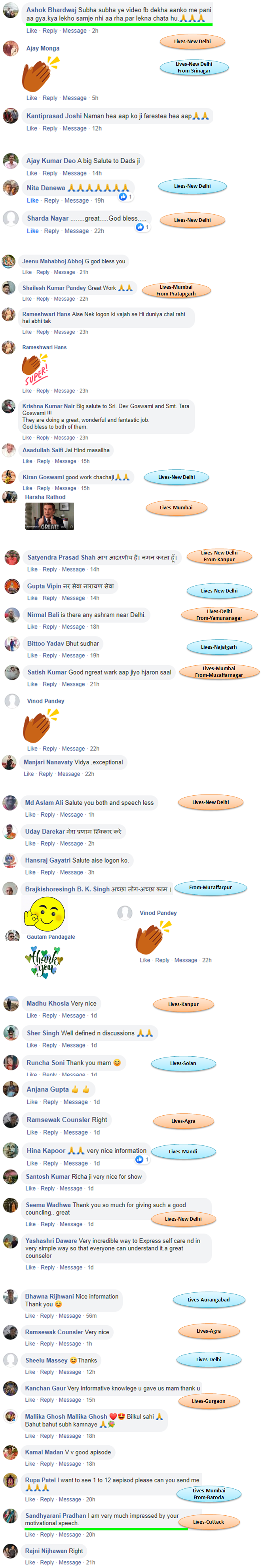The height and width of the screenshot is (1568, 262).
Task: Open Yashashri Daware's profile name
Action: 51,1240
